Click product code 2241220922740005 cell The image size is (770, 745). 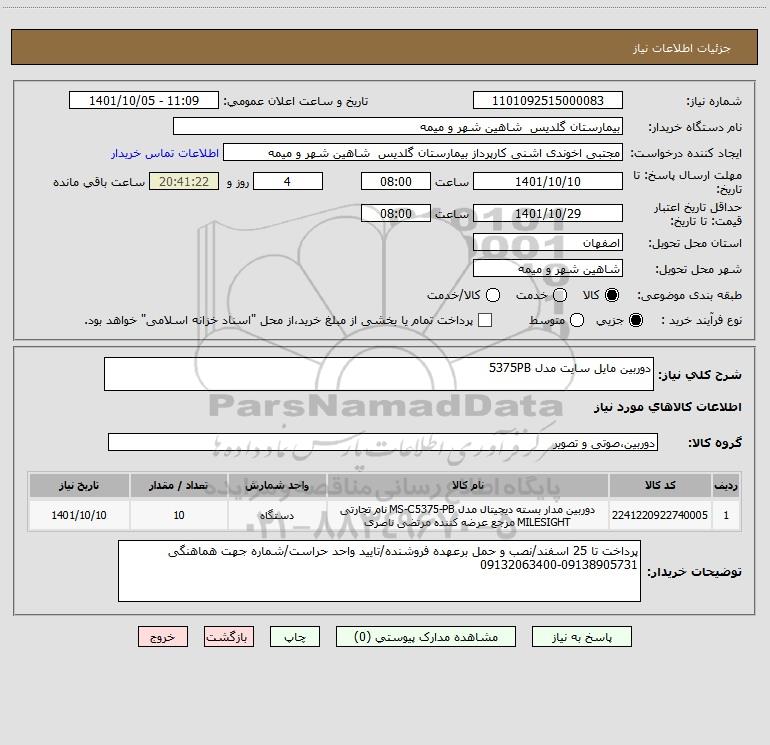(660, 515)
